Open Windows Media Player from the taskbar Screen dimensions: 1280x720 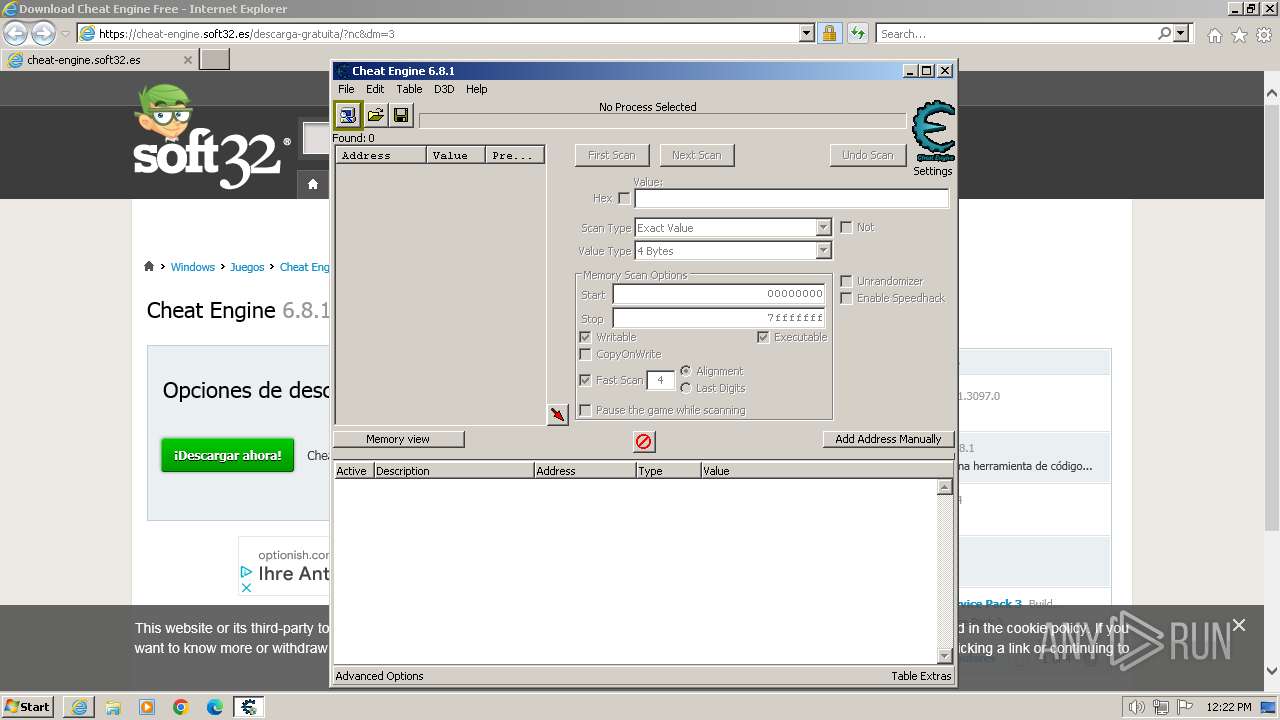[x=147, y=707]
